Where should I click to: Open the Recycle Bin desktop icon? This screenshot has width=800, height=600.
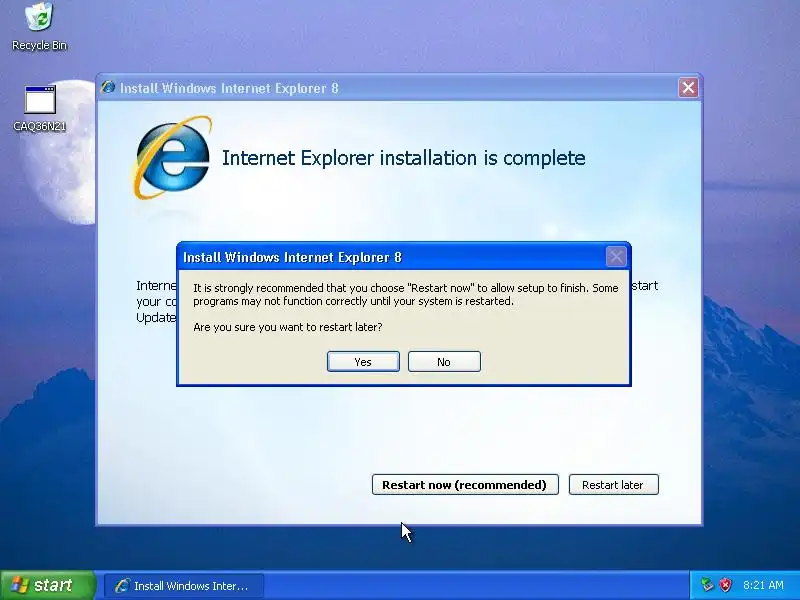pos(40,27)
